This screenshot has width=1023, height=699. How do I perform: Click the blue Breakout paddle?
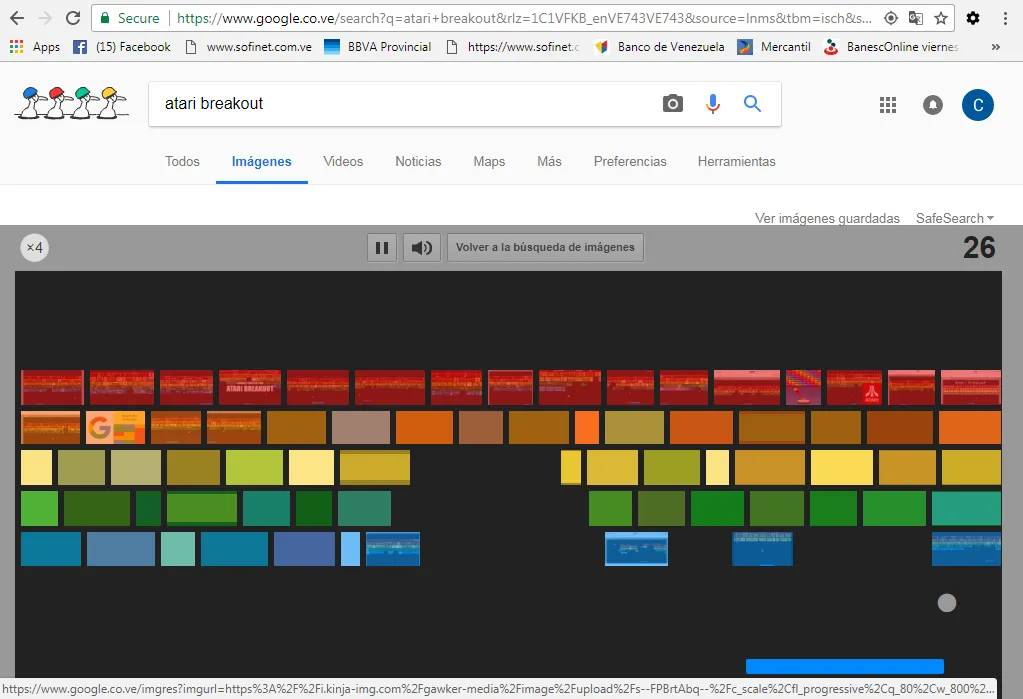pyautogui.click(x=845, y=666)
